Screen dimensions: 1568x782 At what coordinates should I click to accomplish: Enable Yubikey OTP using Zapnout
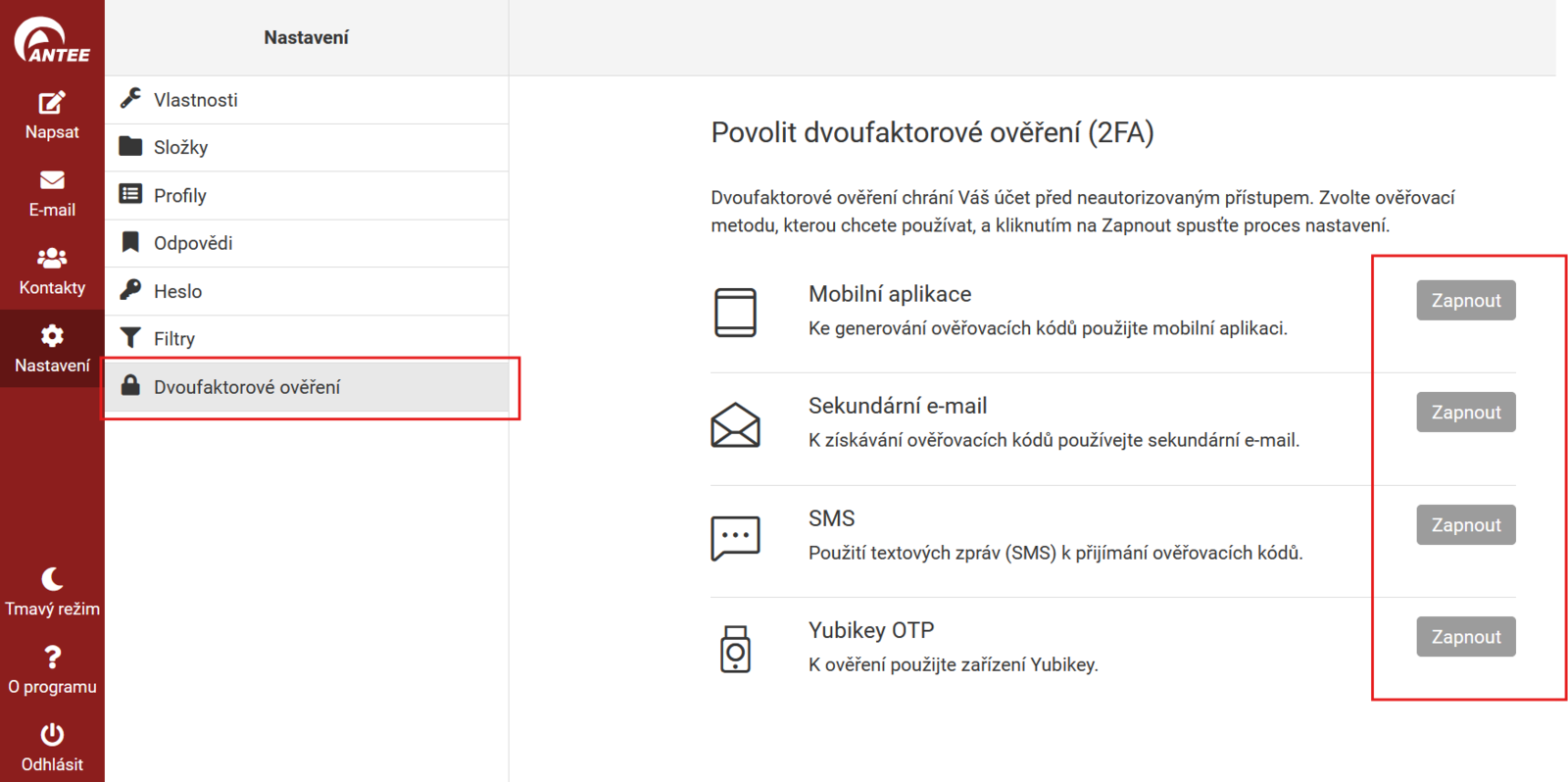pyautogui.click(x=1465, y=637)
